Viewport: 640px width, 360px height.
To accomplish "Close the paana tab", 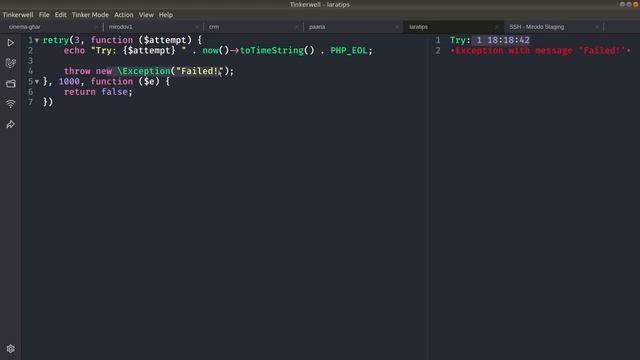I will [x=397, y=27].
